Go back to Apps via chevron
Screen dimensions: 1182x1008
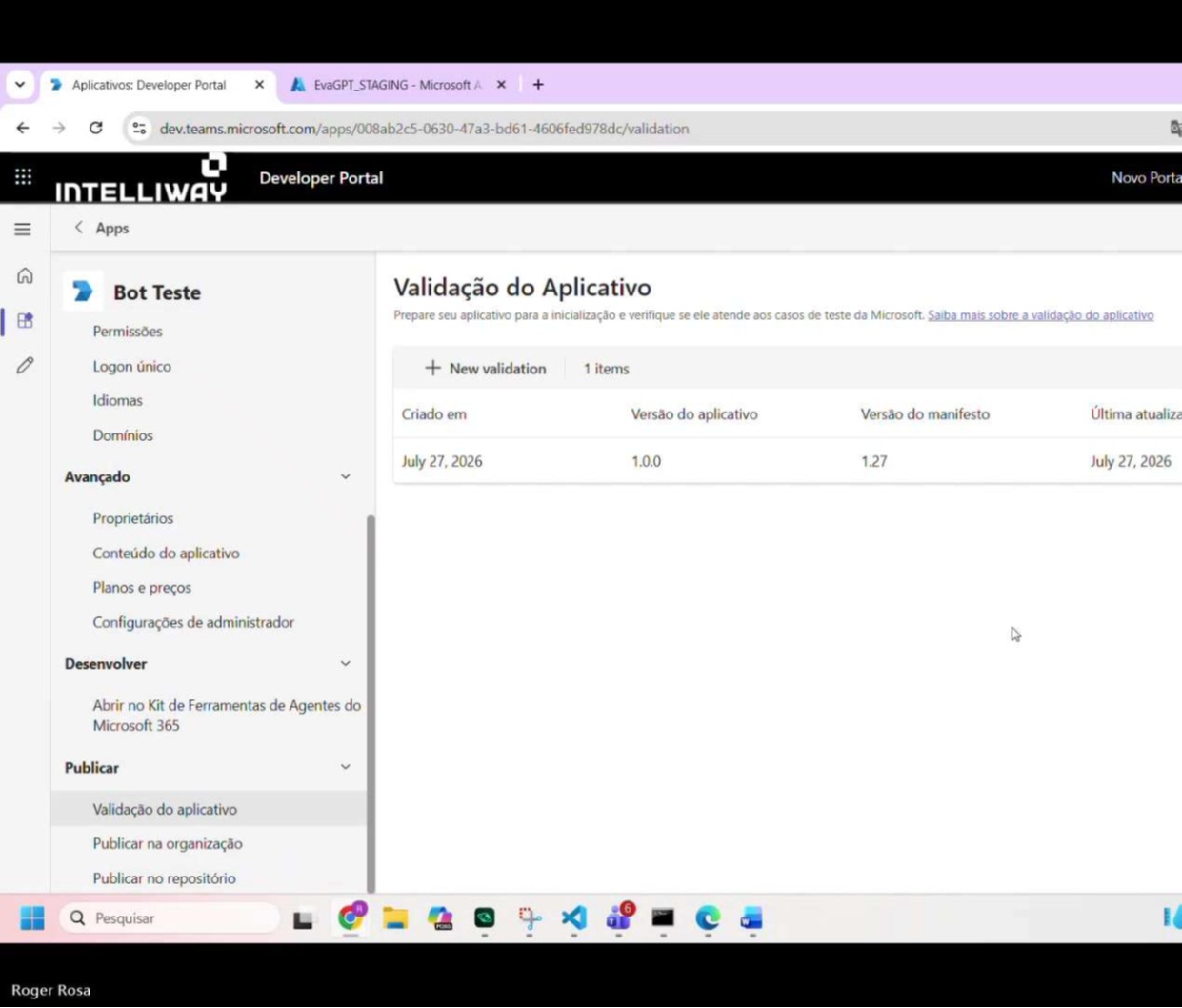[79, 228]
